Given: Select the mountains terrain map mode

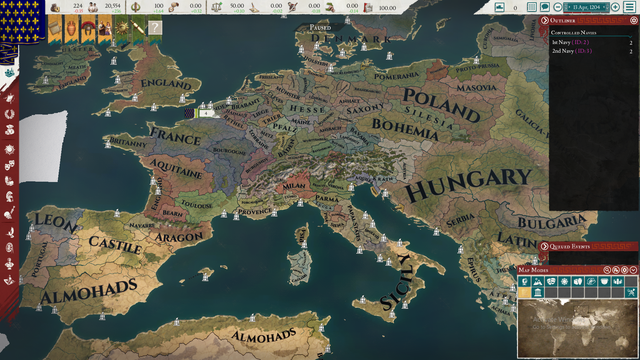Looking at the screenshot, I should [538, 281].
